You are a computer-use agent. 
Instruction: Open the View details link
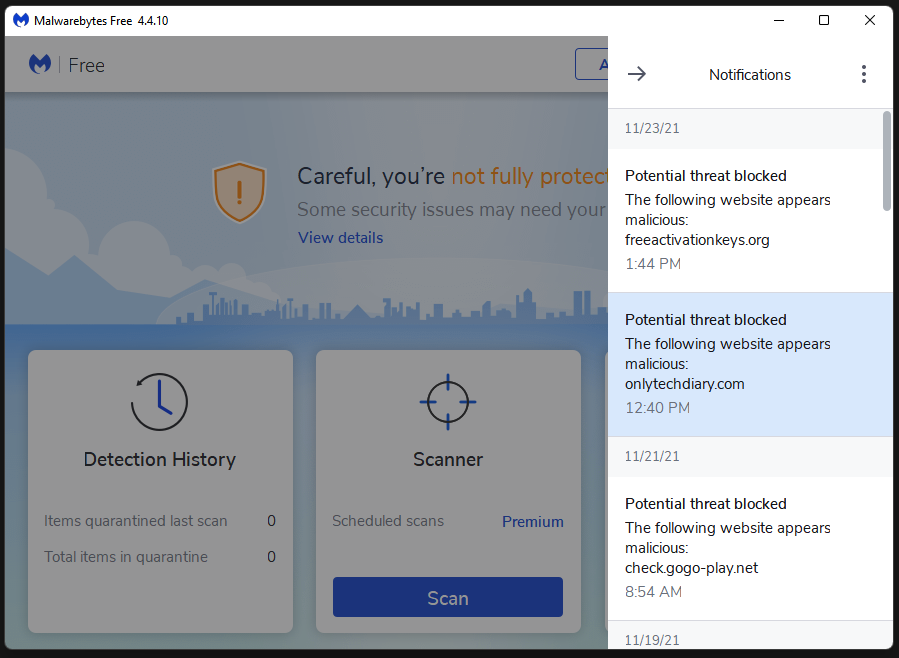(x=341, y=238)
